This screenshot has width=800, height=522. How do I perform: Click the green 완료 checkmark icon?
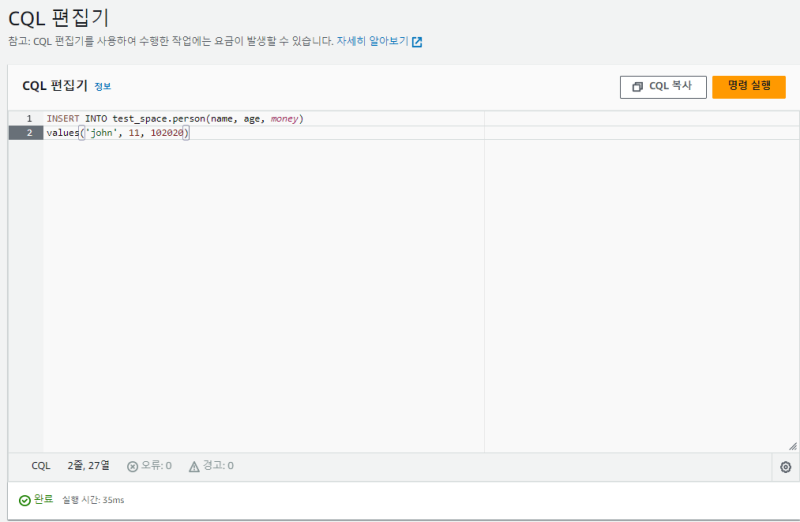pyautogui.click(x=24, y=500)
